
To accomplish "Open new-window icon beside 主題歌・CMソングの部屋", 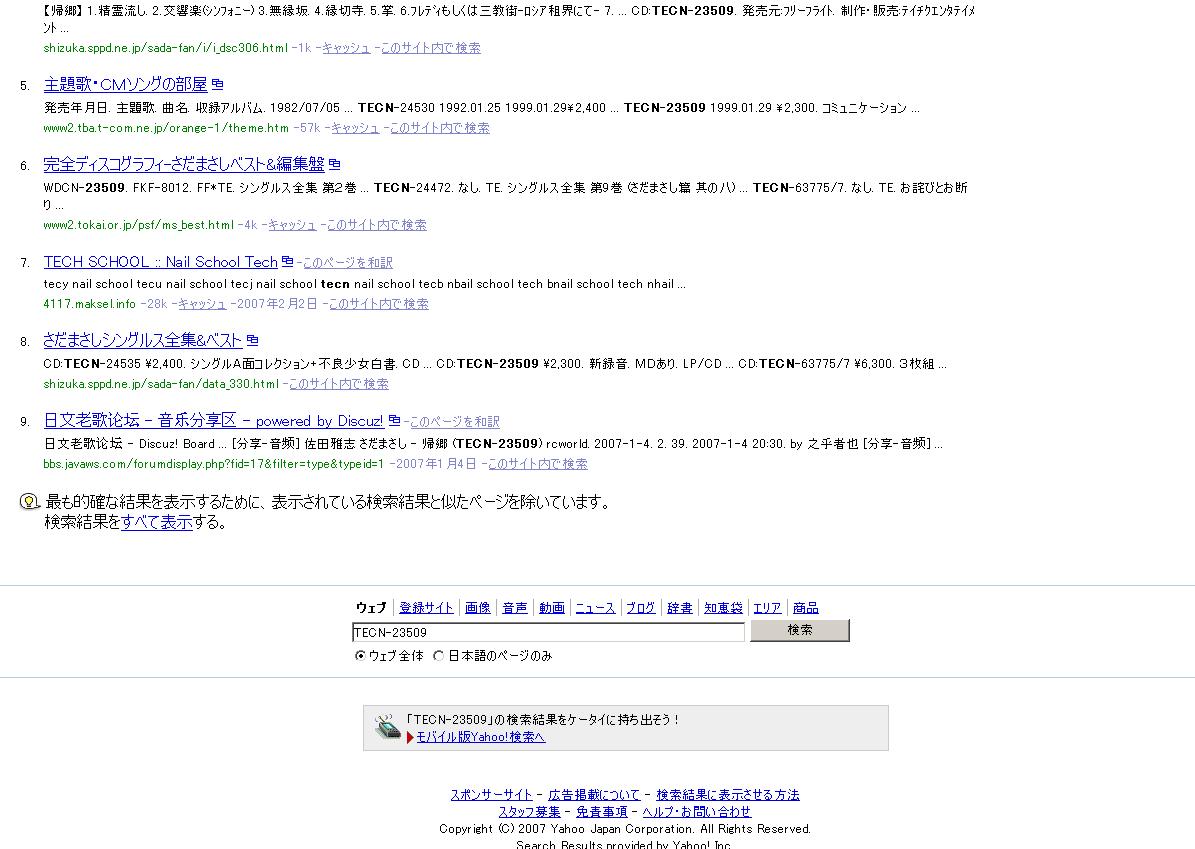I will click(x=217, y=84).
